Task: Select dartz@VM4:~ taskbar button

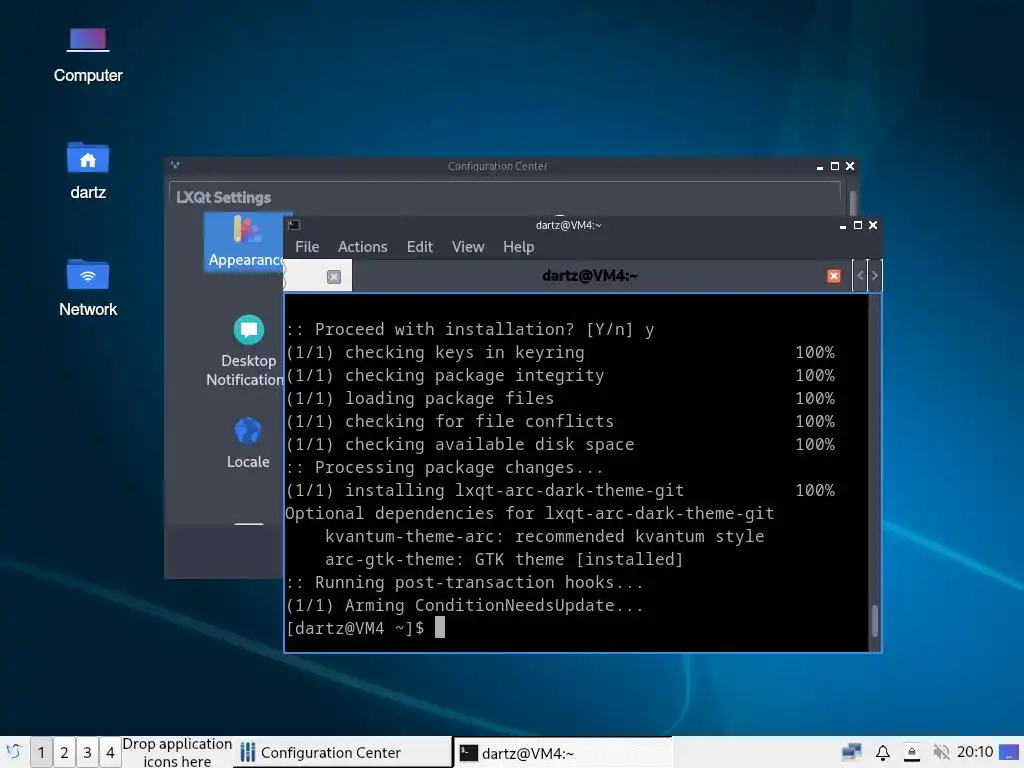Action: coord(563,752)
